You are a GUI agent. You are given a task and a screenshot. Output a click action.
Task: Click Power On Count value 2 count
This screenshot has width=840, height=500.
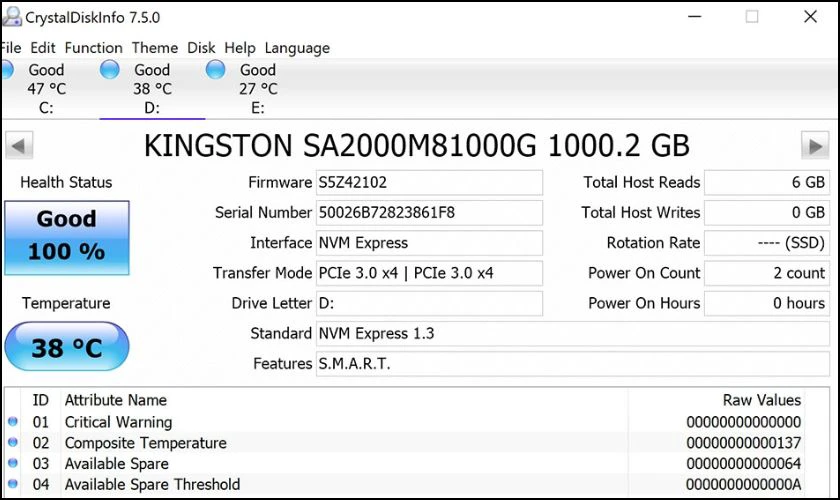767,273
